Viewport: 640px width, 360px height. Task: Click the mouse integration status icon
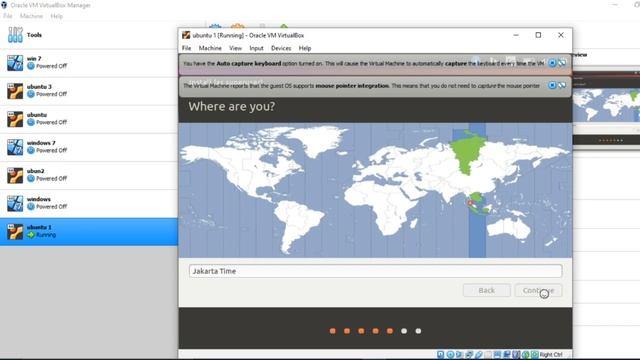pyautogui.click(x=526, y=354)
